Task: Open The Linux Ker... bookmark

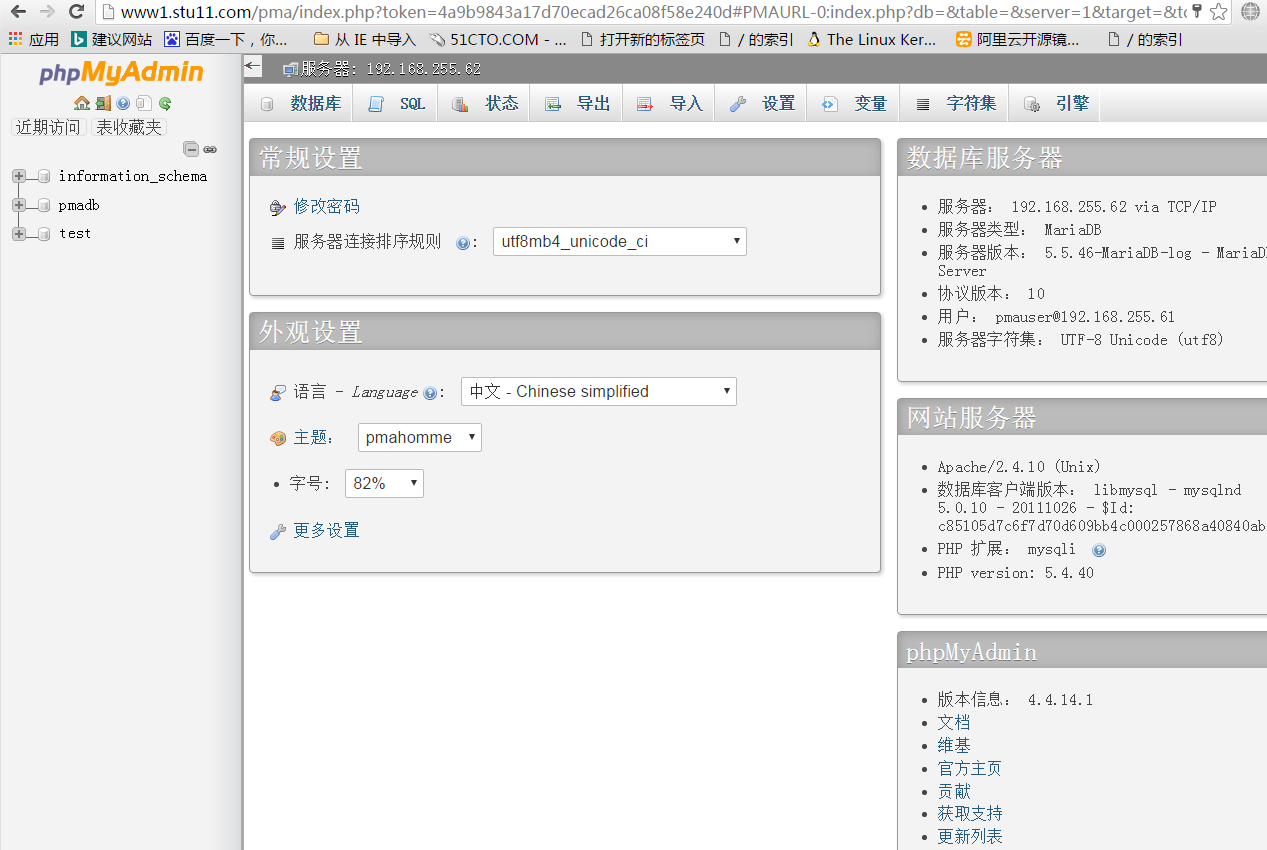Action: pos(871,40)
